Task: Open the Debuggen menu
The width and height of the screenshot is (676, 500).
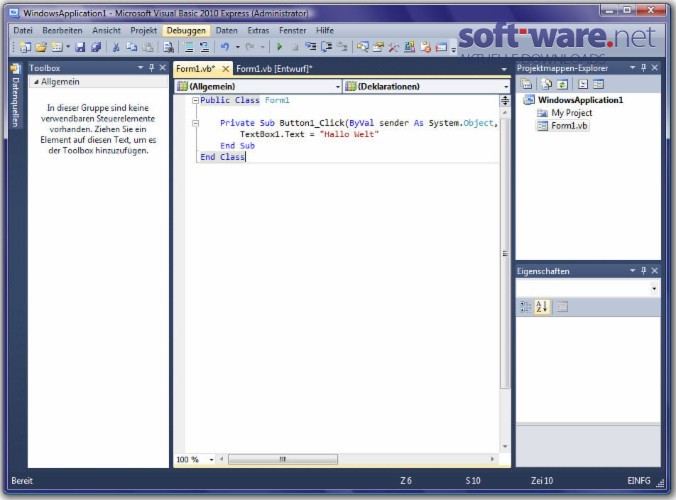Action: [x=186, y=31]
